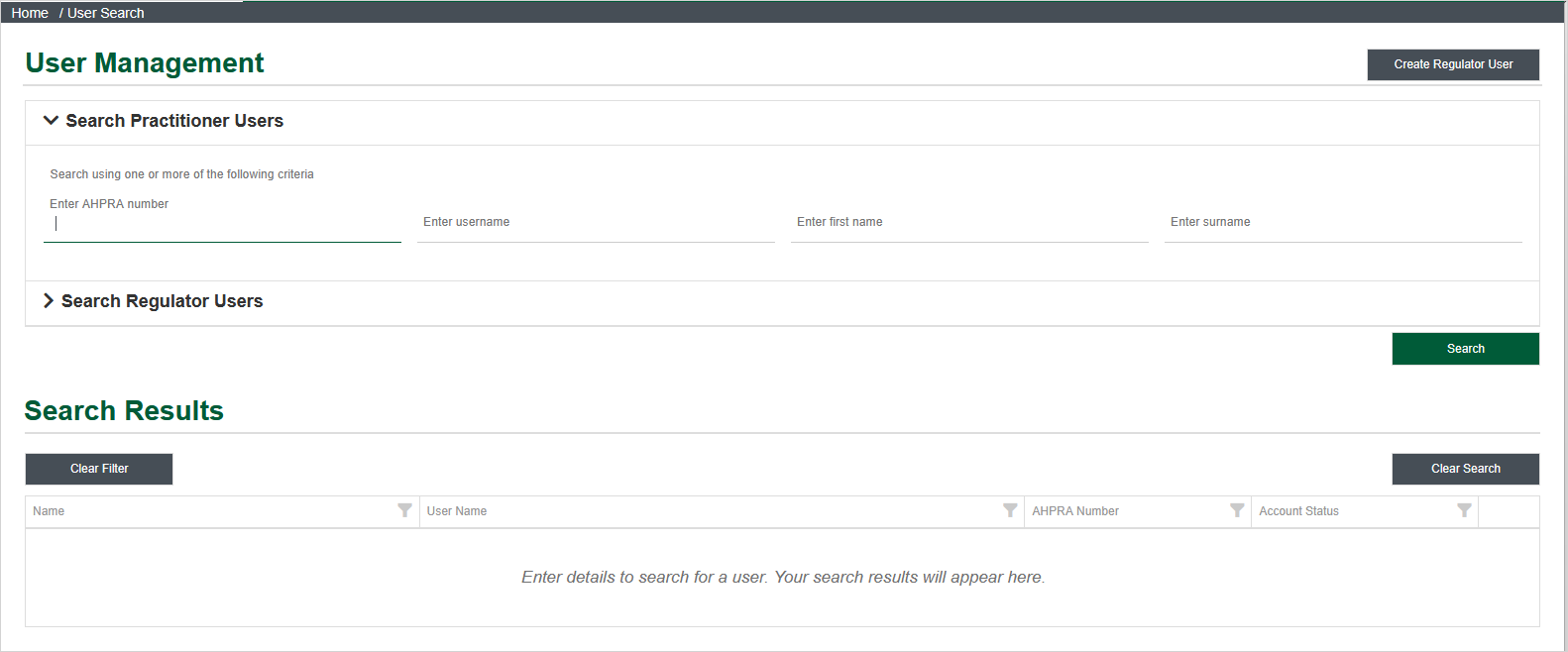The height and width of the screenshot is (652, 1568).
Task: Sort by the User Name column header
Action: point(457,511)
